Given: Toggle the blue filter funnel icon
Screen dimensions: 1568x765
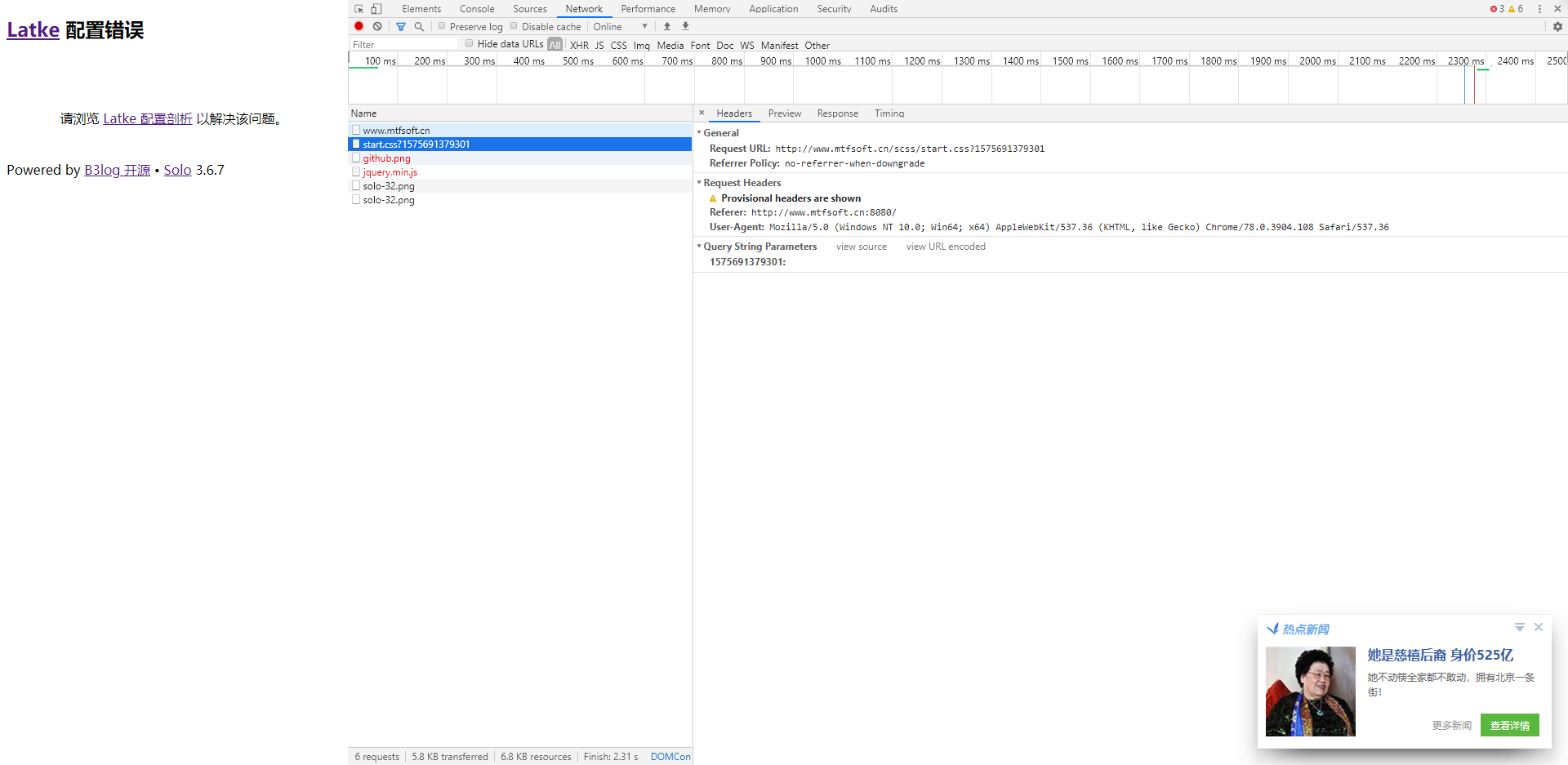Looking at the screenshot, I should [401, 26].
